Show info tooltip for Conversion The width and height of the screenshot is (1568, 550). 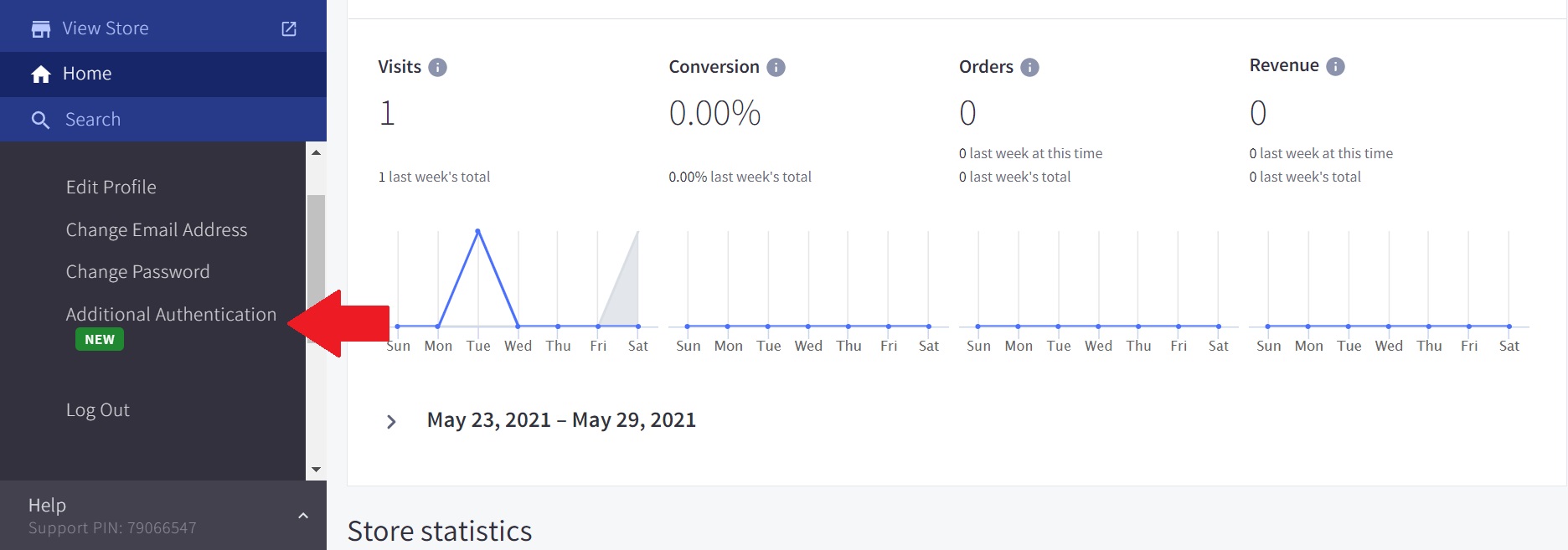776,68
